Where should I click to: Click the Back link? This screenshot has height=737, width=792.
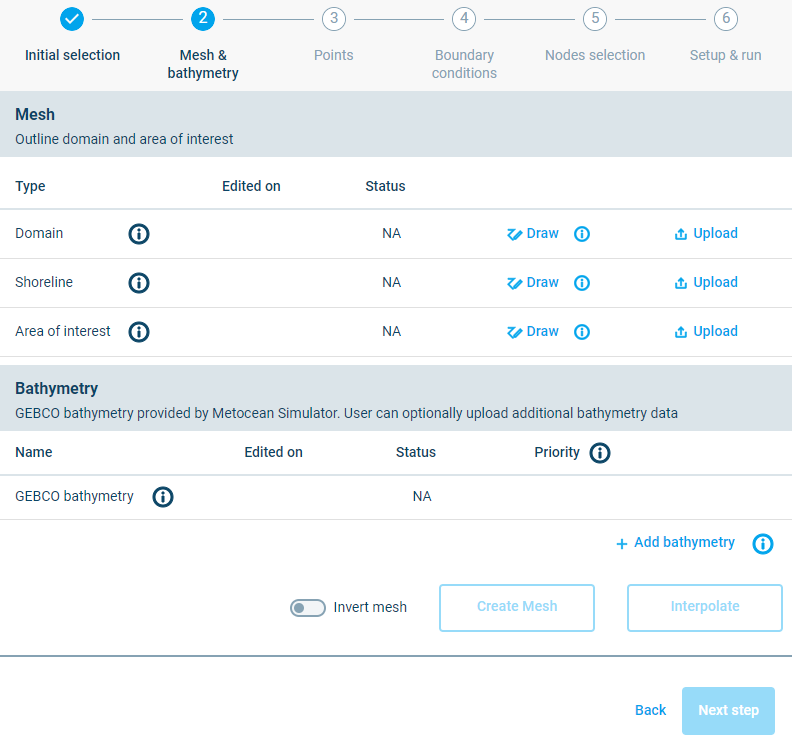point(650,710)
